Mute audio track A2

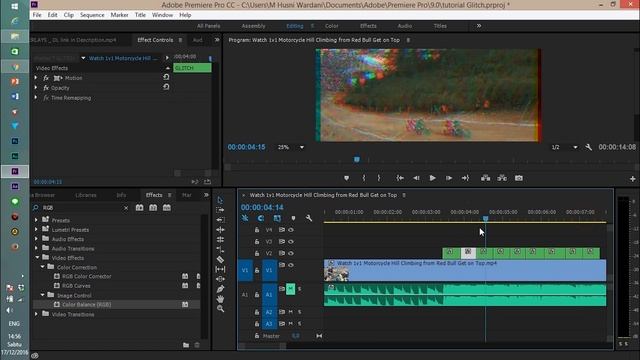(291, 312)
